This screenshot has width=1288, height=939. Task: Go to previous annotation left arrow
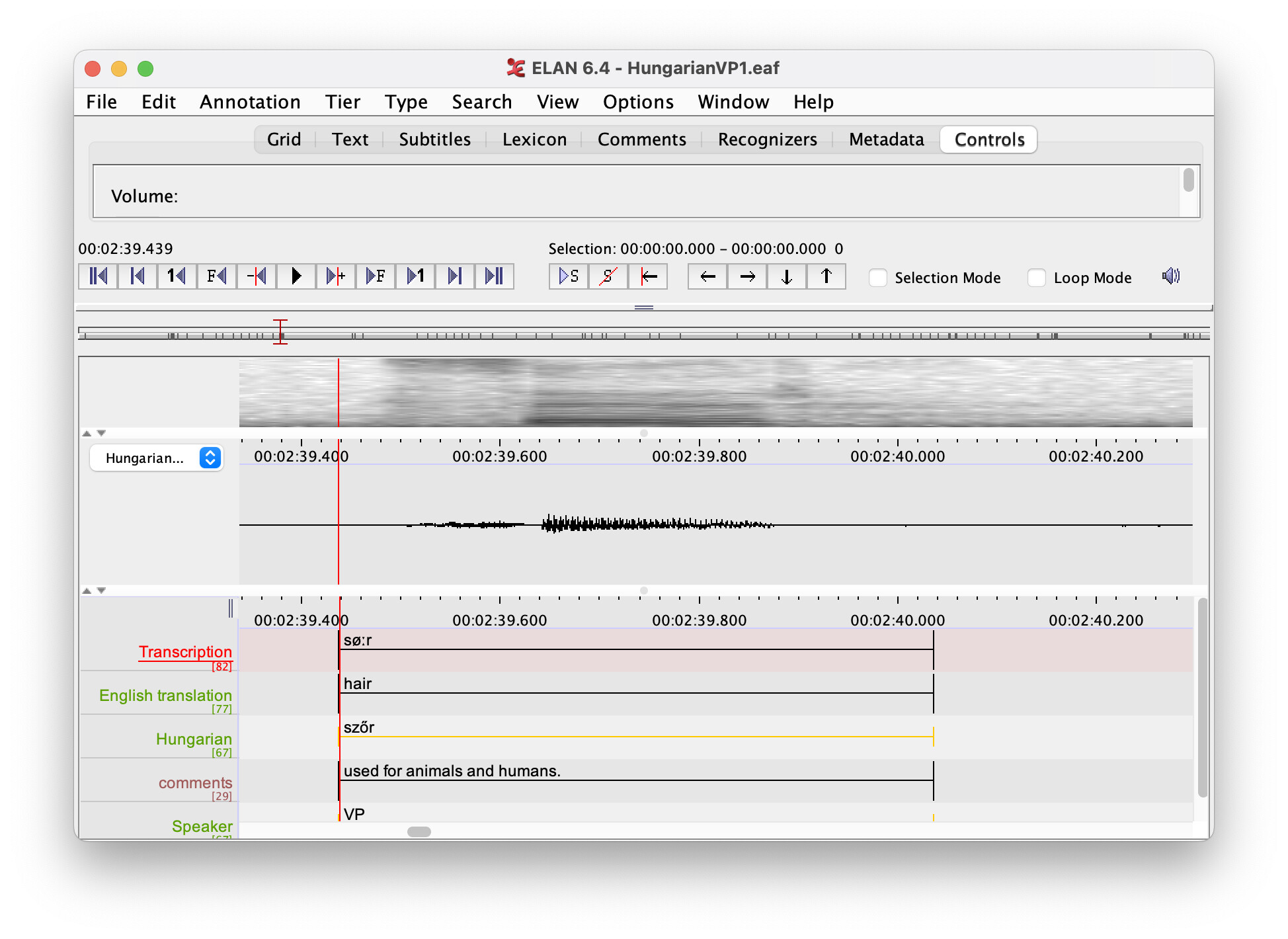point(707,276)
